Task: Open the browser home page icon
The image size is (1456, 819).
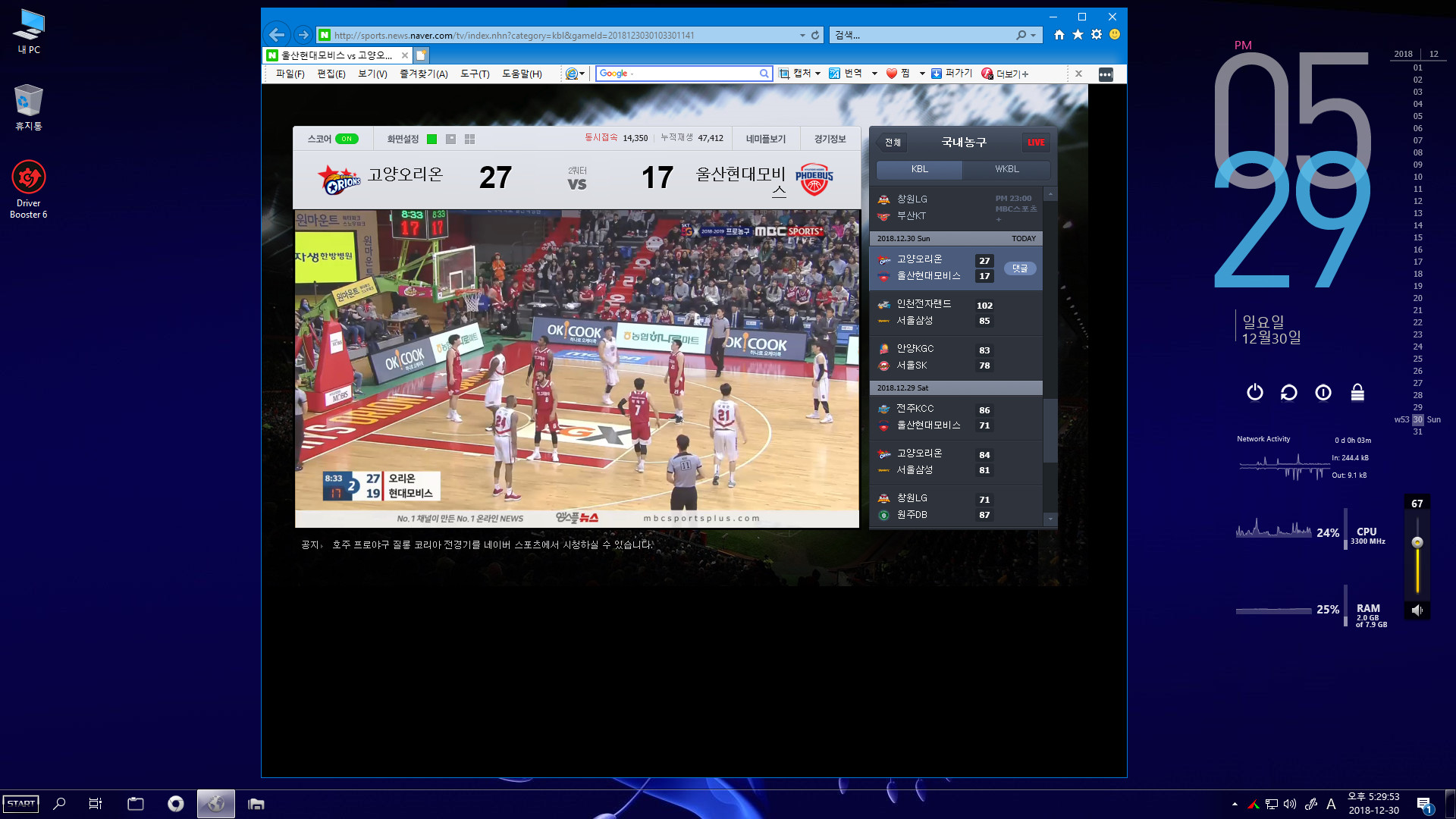Action: tap(1059, 35)
